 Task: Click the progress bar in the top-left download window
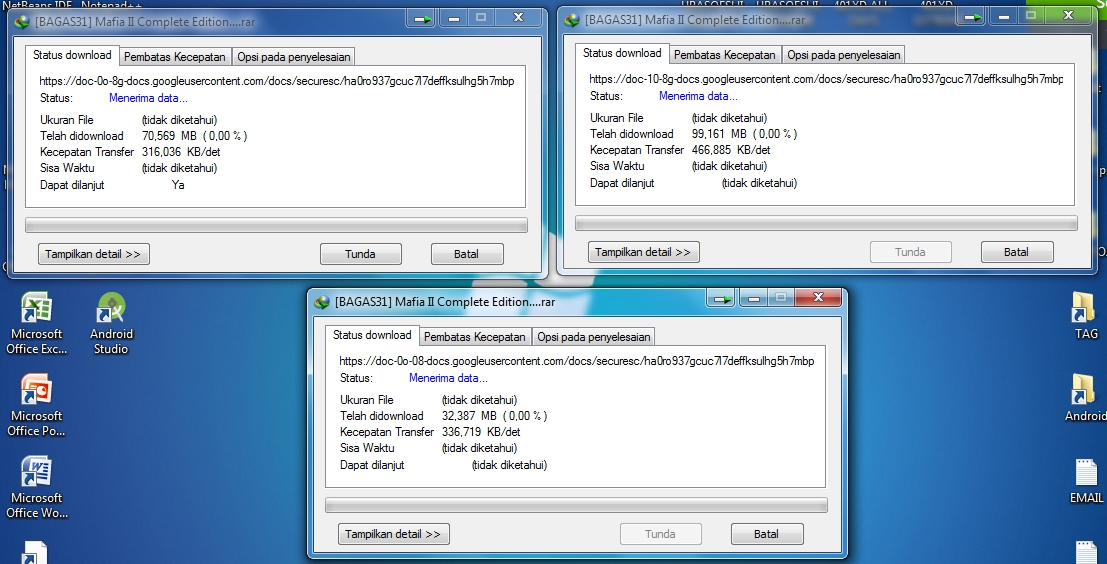pos(276,225)
